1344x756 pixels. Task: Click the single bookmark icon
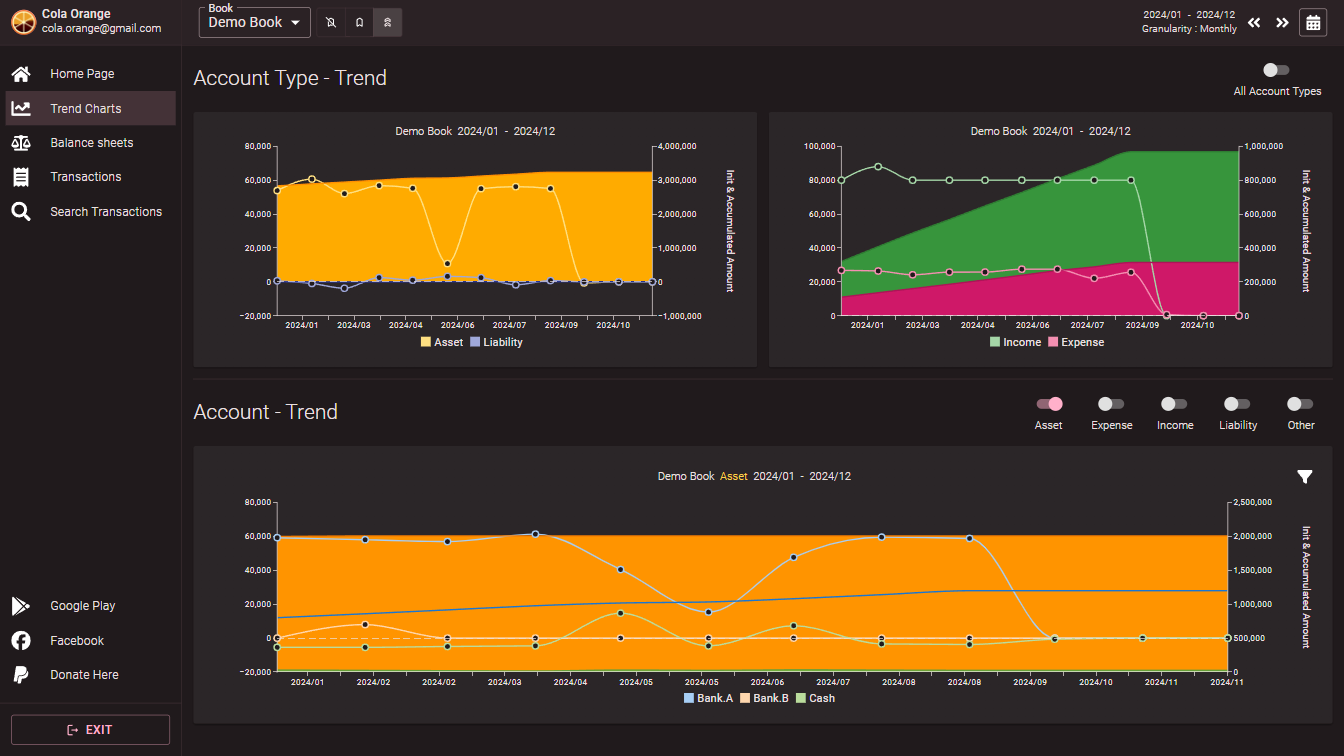click(359, 22)
